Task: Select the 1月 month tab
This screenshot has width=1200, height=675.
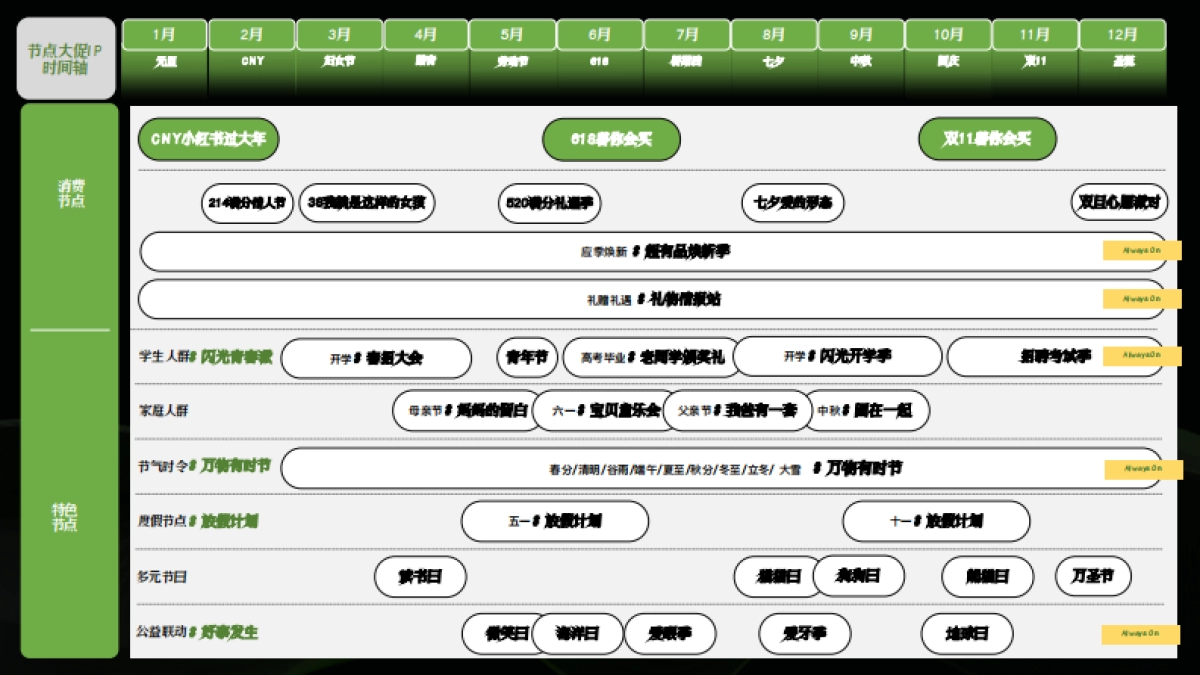Action: click(164, 35)
